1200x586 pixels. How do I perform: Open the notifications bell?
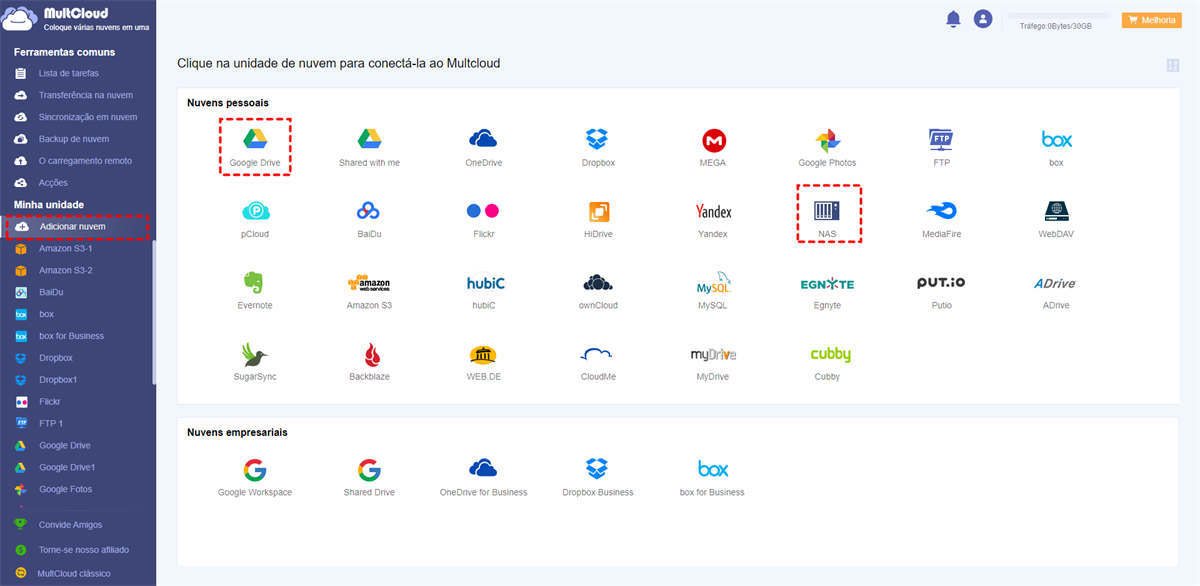pos(953,18)
